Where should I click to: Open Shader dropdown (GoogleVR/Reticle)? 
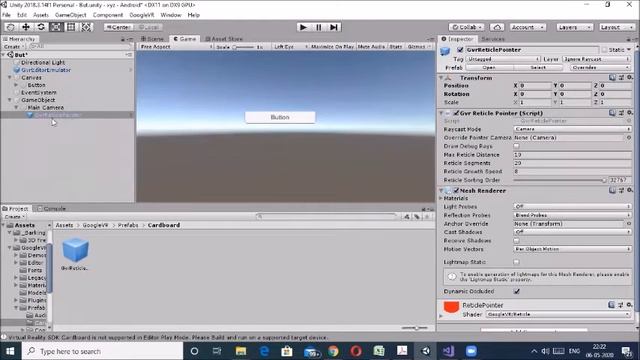(x=558, y=314)
